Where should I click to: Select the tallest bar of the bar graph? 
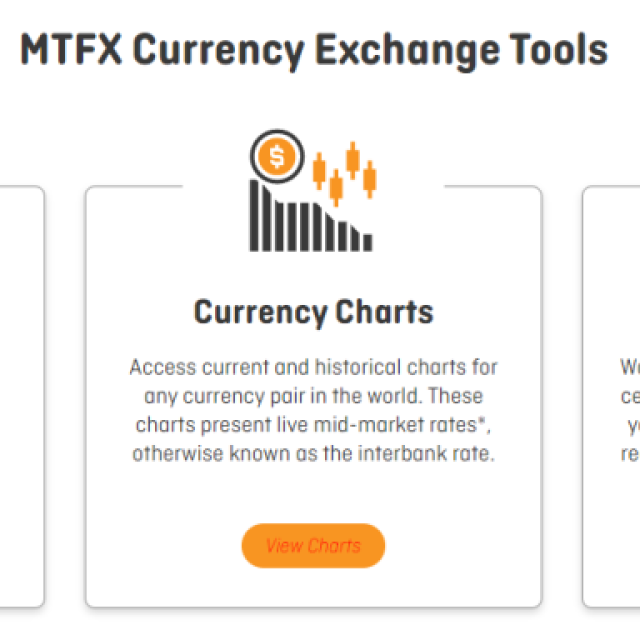click(x=254, y=216)
